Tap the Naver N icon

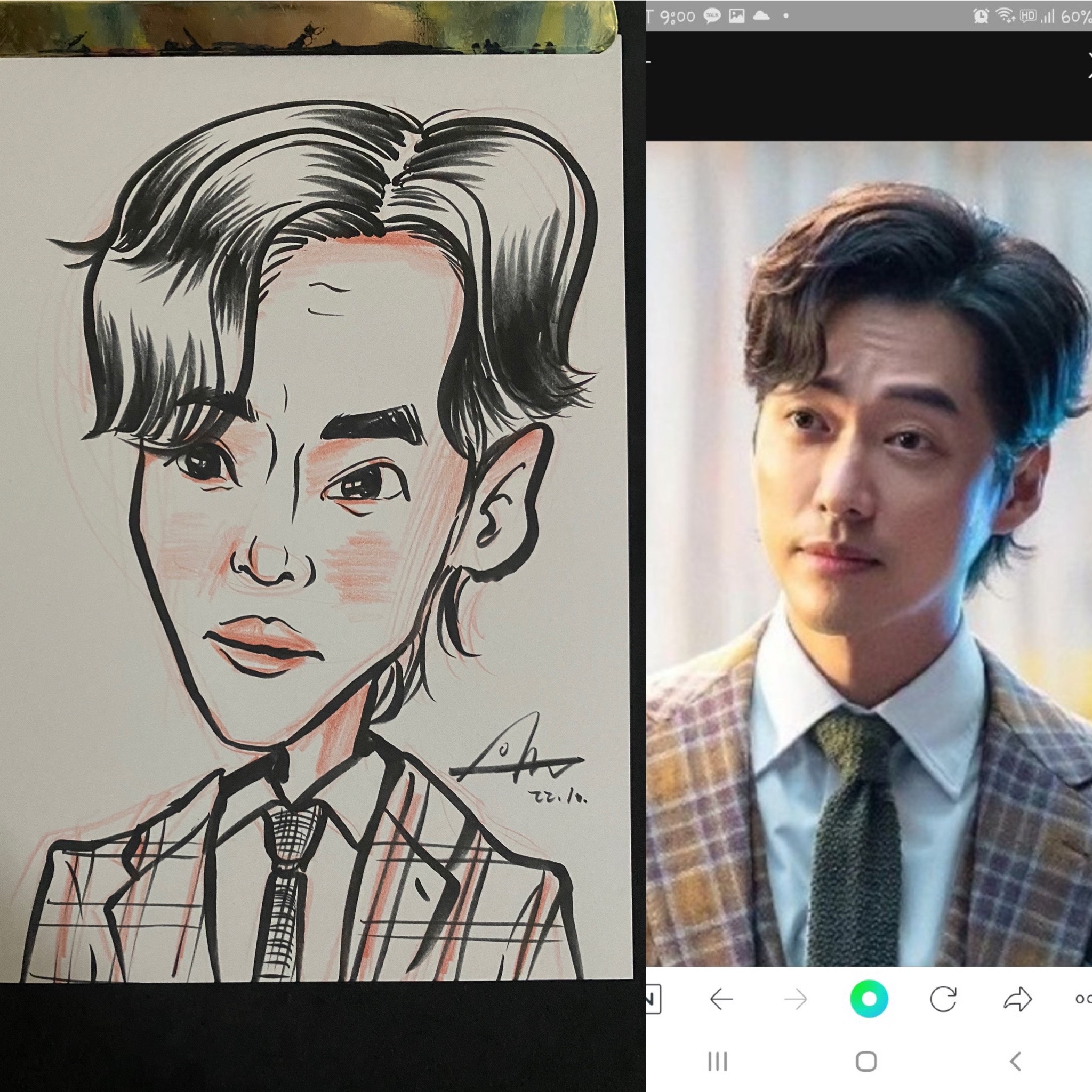(652, 999)
